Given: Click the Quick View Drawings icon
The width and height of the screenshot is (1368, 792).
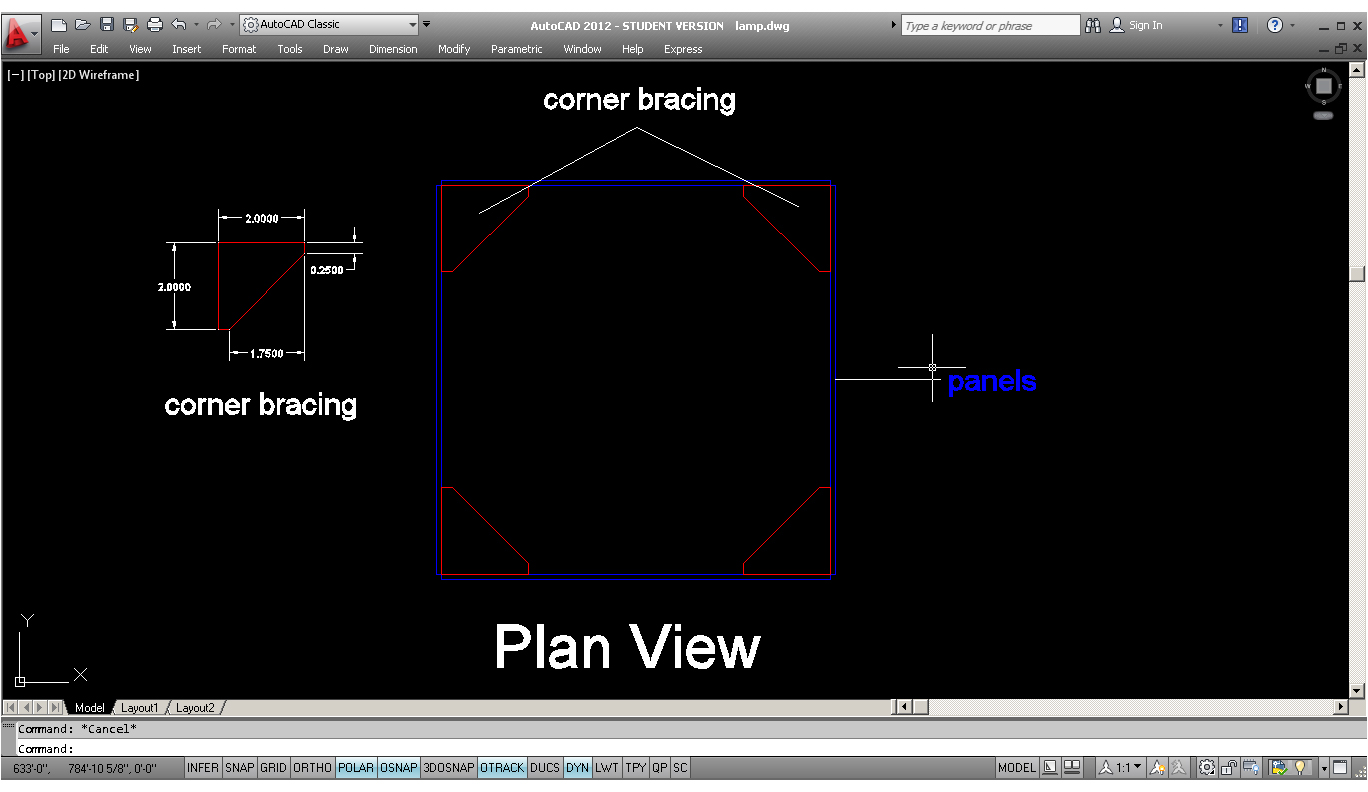Looking at the screenshot, I should [1072, 768].
